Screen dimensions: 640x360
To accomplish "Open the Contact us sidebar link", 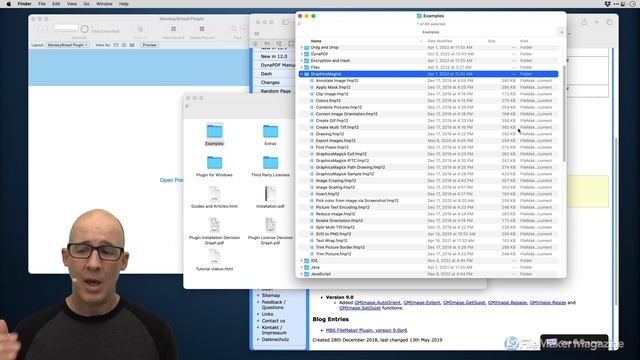I will point(273,321).
